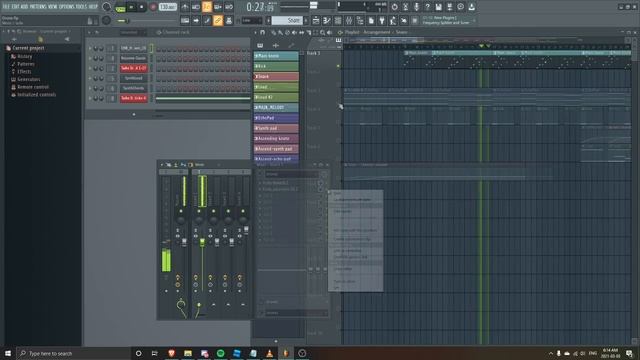Open the mixer view icon
The height and width of the screenshot is (360, 640).
pos(349,20)
